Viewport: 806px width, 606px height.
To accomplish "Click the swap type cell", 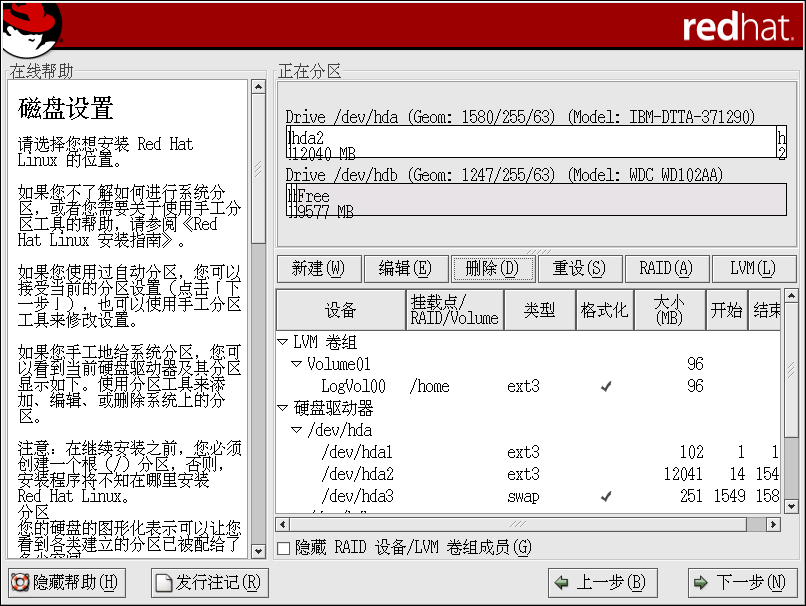I will (x=523, y=497).
